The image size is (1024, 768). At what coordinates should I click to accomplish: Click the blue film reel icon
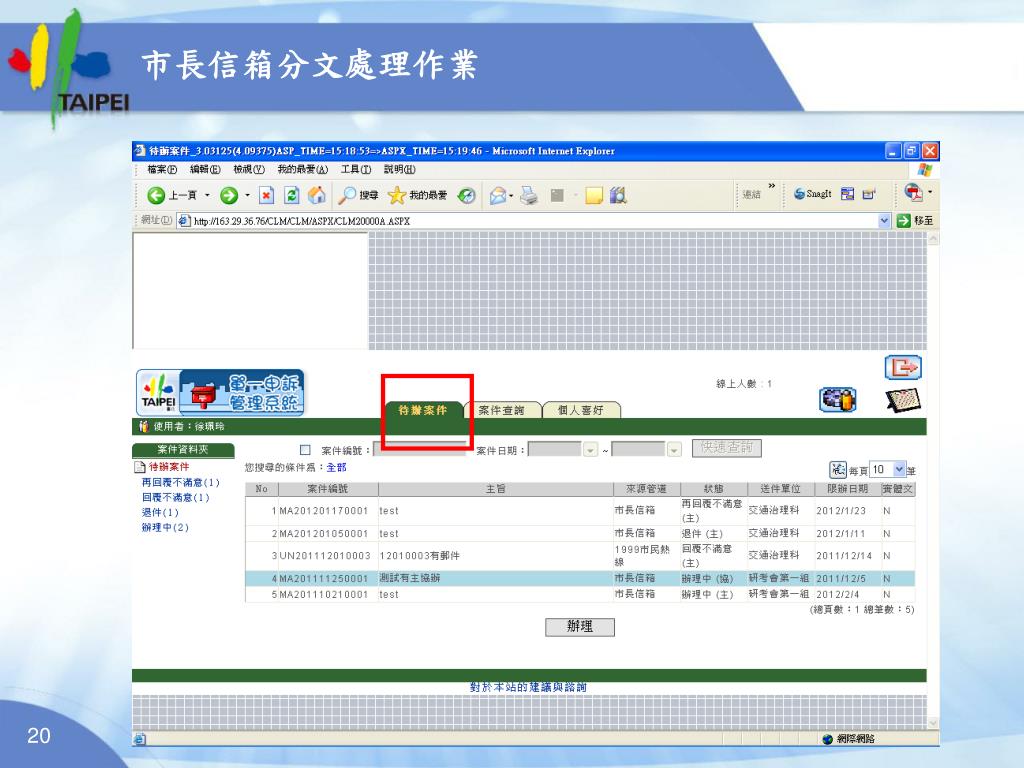pyautogui.click(x=838, y=400)
